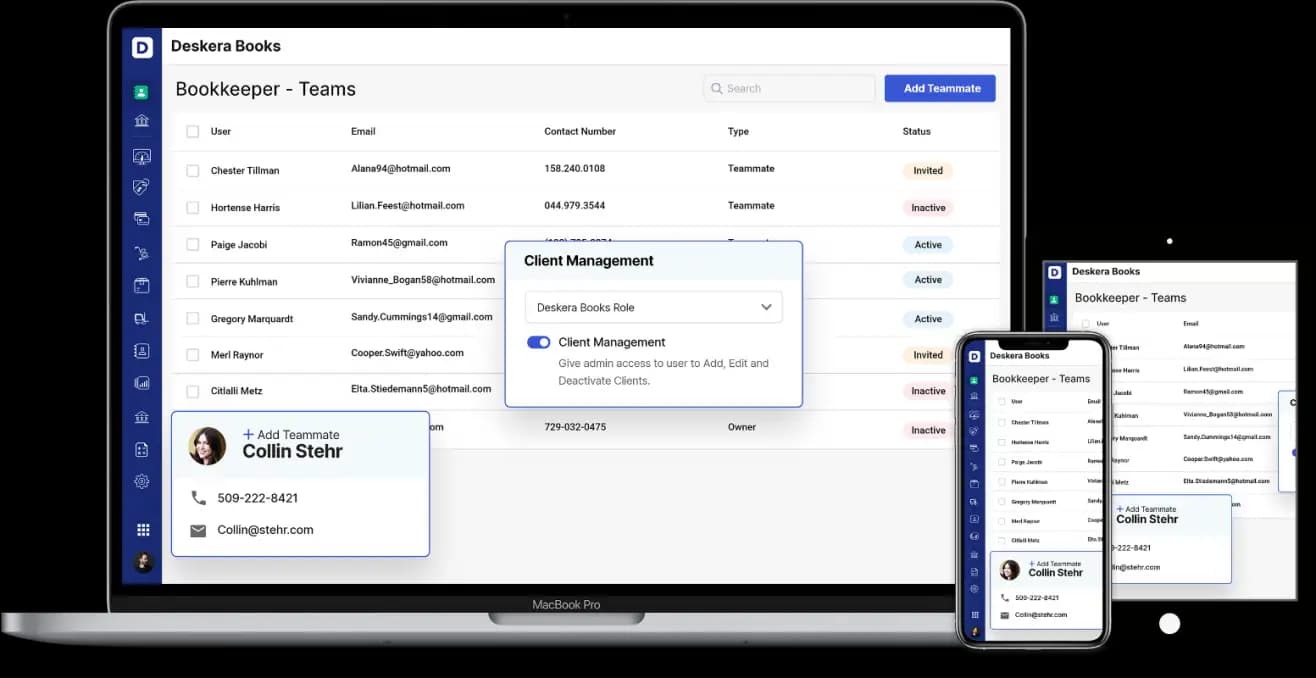
Task: Click the email Sandy.Cummings14@gmail.com
Action: 421,317
